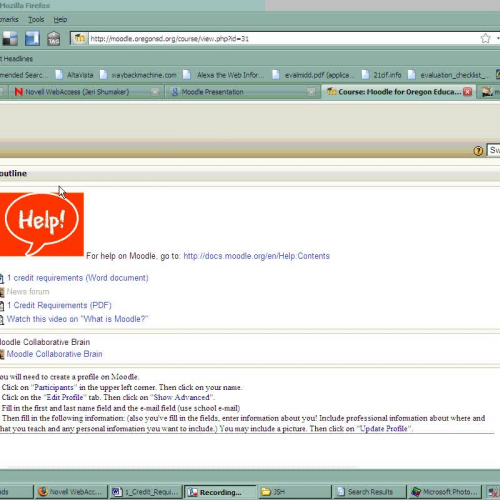Viewport: 500px width, 500px height.
Task: Click the Edit Profile link in instructions
Action: pos(65,397)
